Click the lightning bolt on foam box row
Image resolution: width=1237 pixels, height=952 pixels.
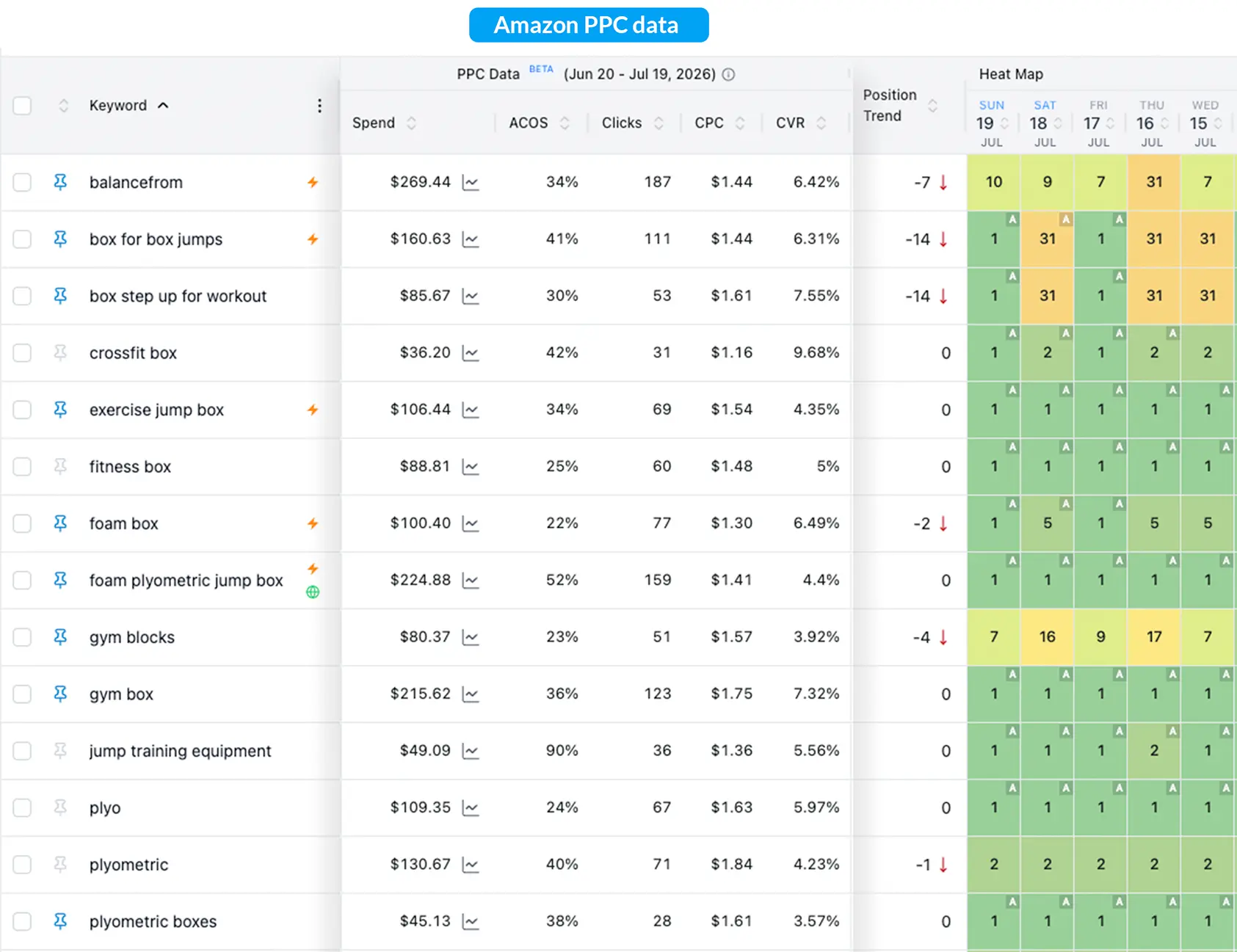click(313, 523)
